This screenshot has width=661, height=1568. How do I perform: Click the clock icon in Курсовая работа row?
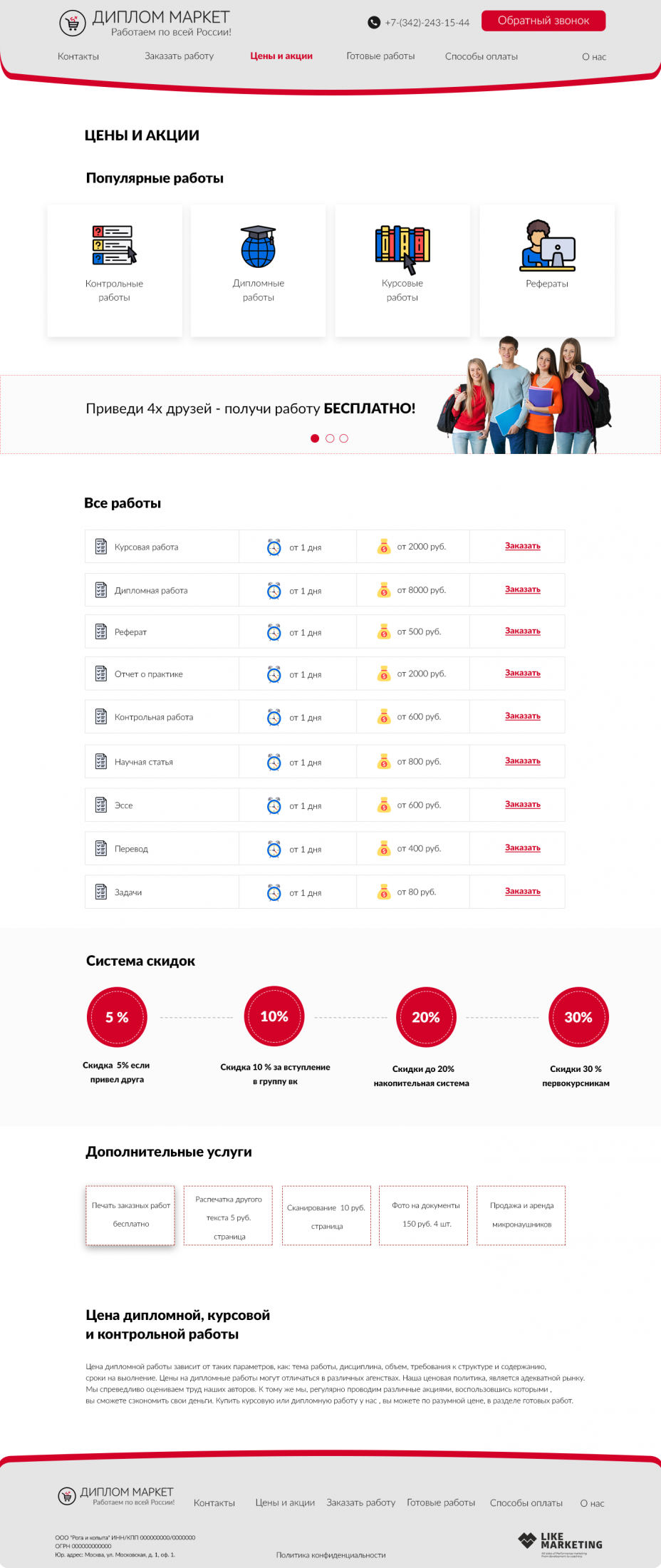click(274, 547)
